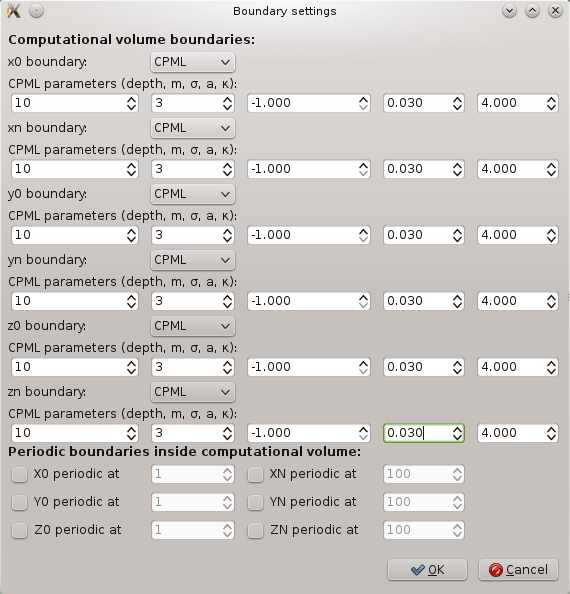Check the Z0 periodic at option
This screenshot has height=594, width=570.
pyautogui.click(x=19, y=530)
